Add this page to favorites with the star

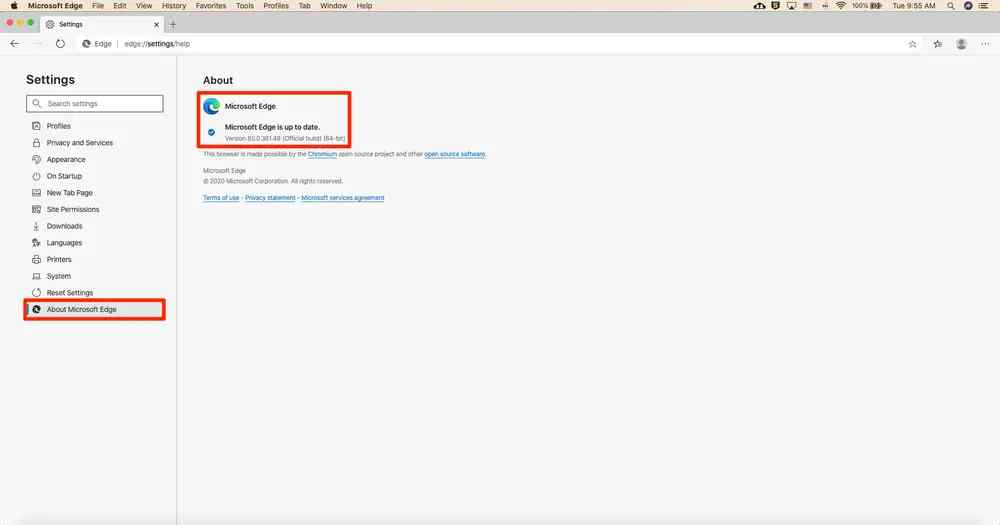tap(912, 44)
